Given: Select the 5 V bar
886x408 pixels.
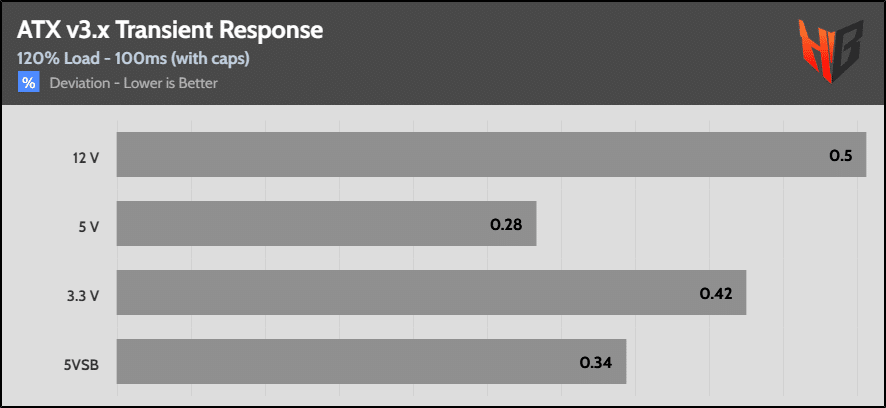Looking at the screenshot, I should click(327, 223).
